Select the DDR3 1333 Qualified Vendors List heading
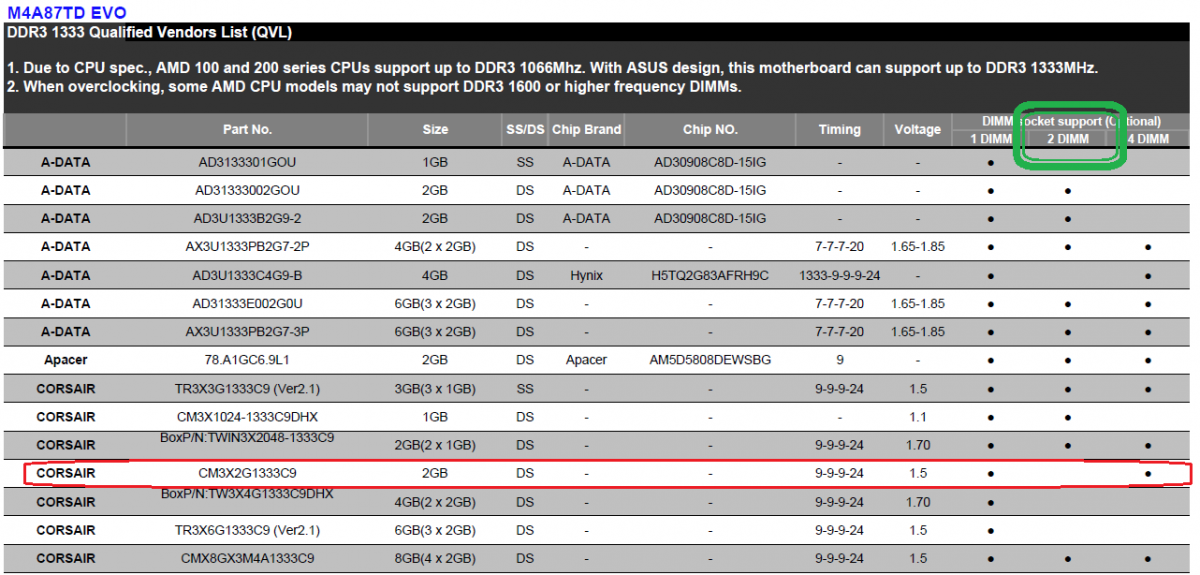 click(149, 33)
